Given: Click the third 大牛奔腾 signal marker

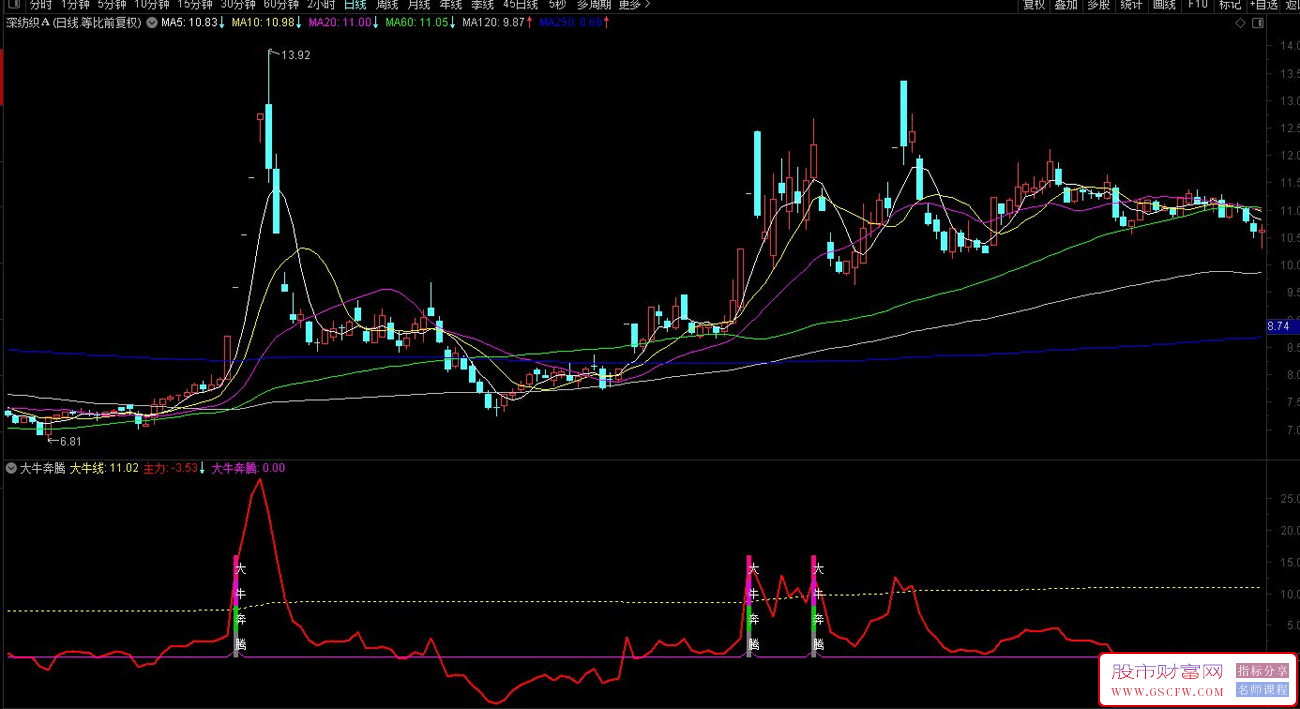Looking at the screenshot, I should click(x=818, y=606).
